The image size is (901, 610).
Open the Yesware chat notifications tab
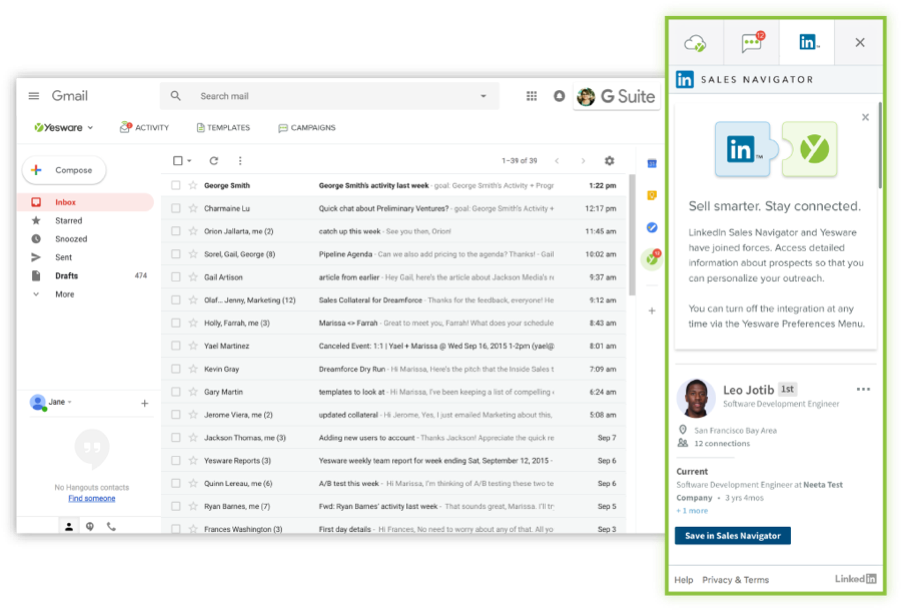(x=752, y=42)
